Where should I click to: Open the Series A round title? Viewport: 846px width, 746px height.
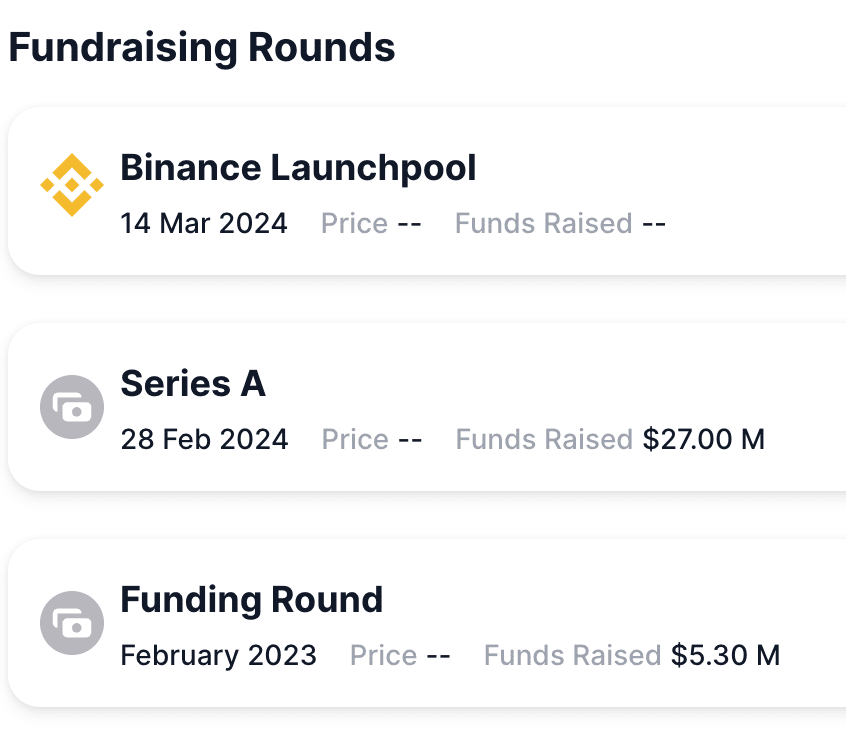click(193, 384)
